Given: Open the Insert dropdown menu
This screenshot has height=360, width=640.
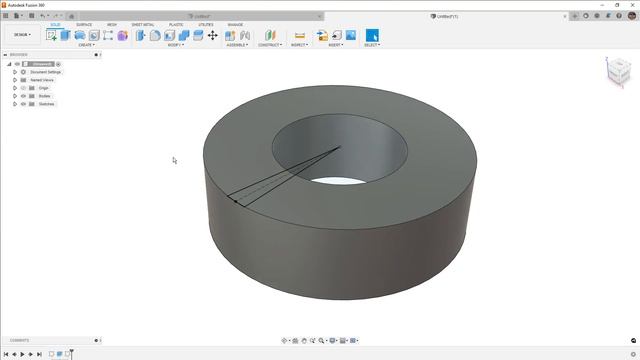Looking at the screenshot, I should [x=336, y=45].
